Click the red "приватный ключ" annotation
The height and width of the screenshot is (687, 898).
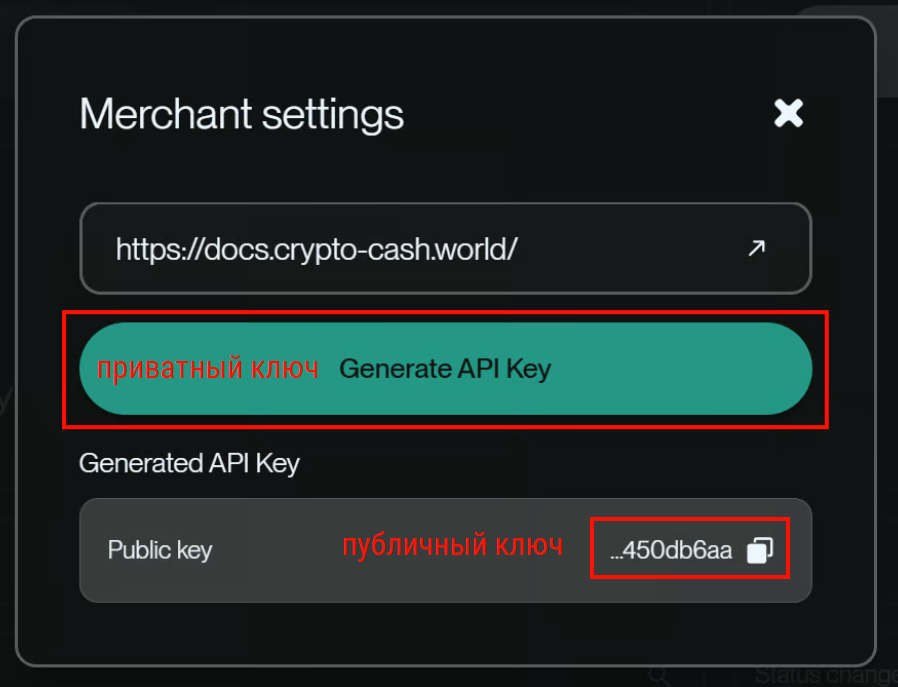207,369
